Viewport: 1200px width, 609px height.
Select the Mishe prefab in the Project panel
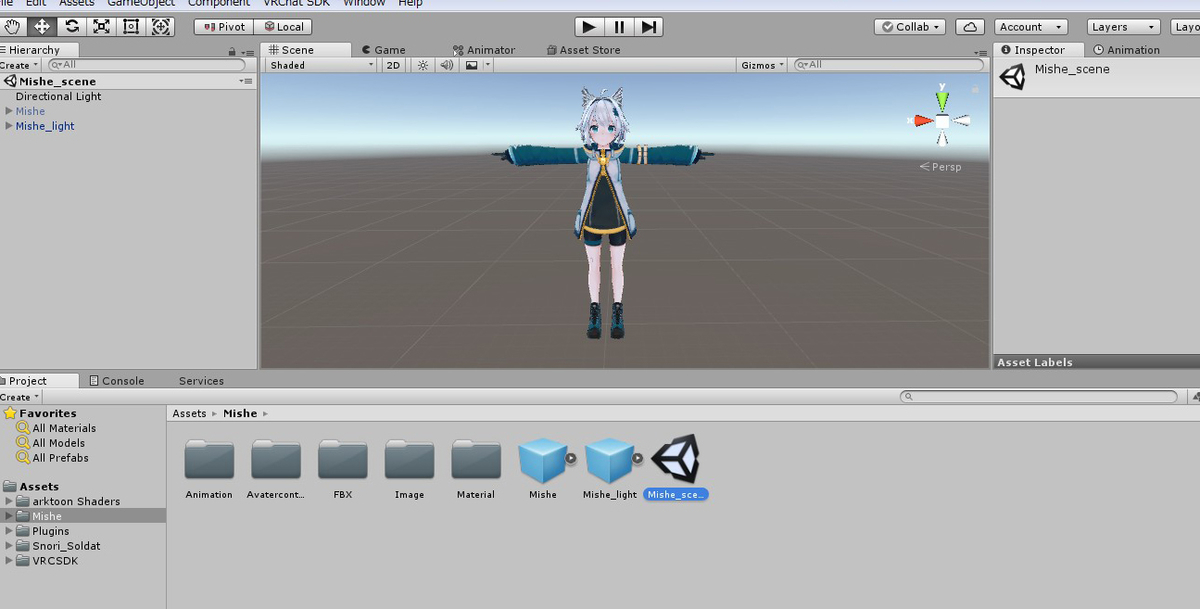pyautogui.click(x=542, y=458)
